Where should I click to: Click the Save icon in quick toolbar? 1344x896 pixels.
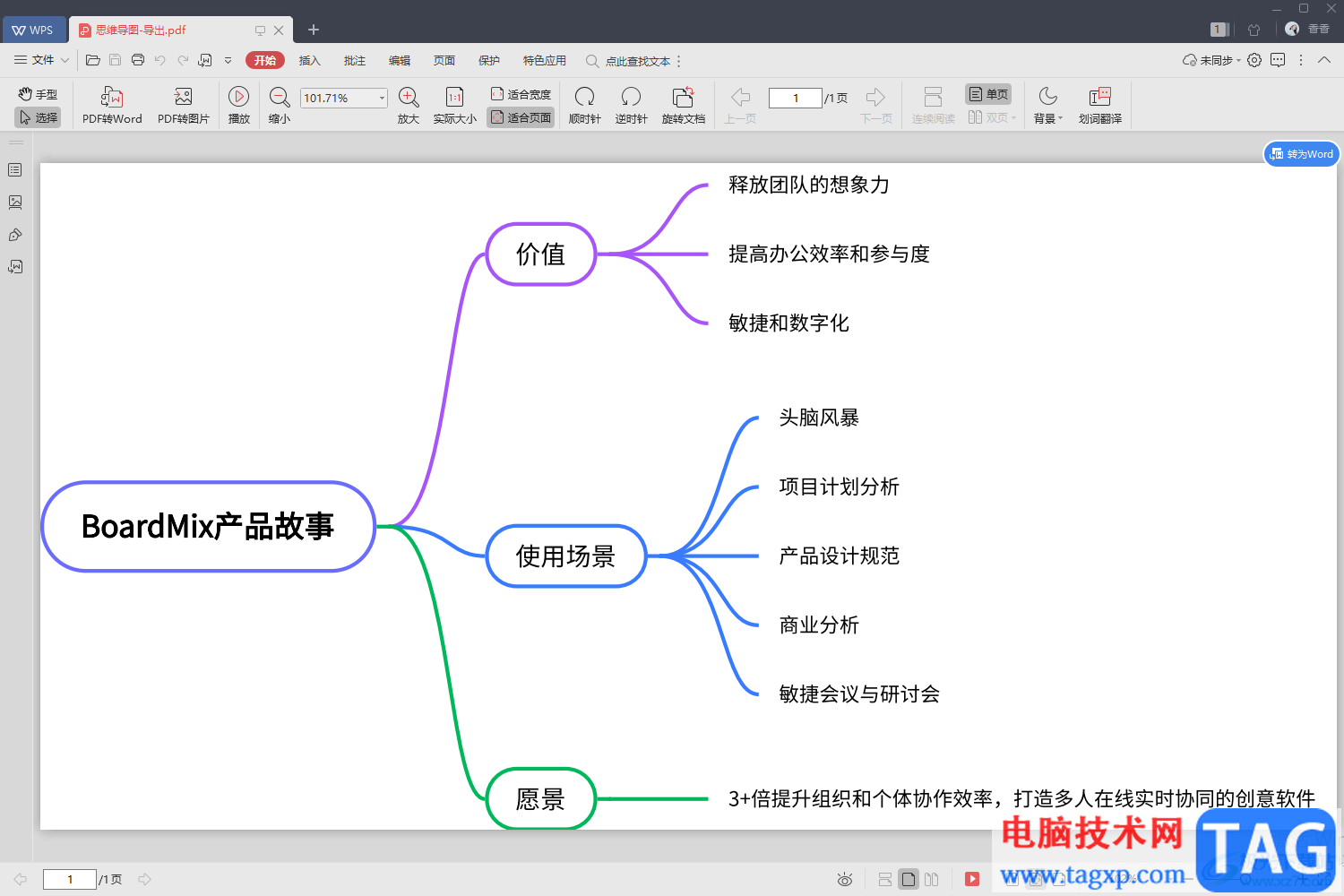115,60
